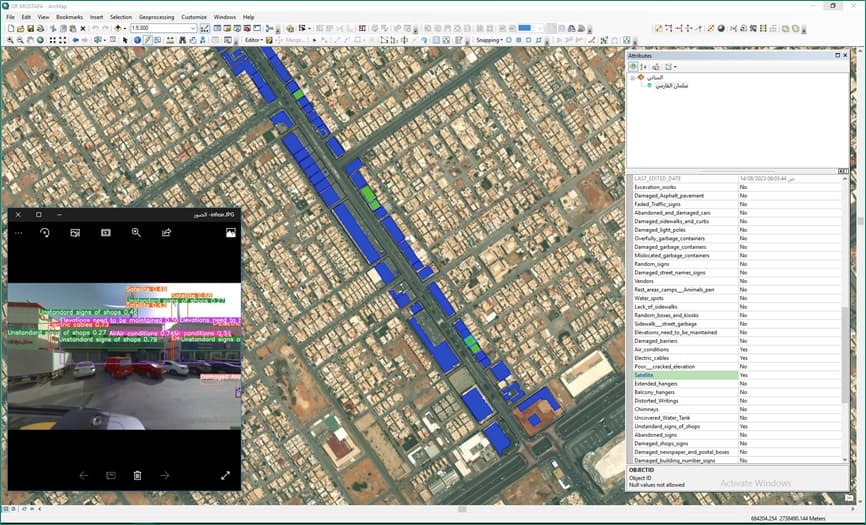Click the zoom magnifier in photo viewer
866x525 pixels.
pos(136,232)
